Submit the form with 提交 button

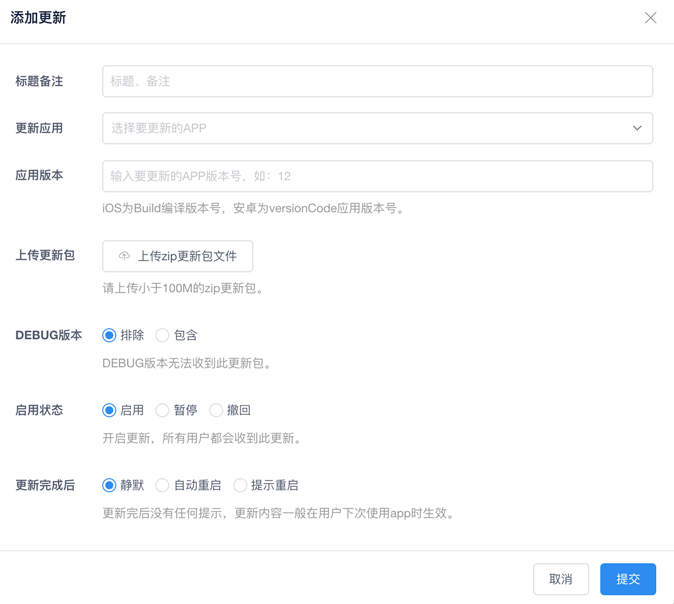tap(628, 579)
